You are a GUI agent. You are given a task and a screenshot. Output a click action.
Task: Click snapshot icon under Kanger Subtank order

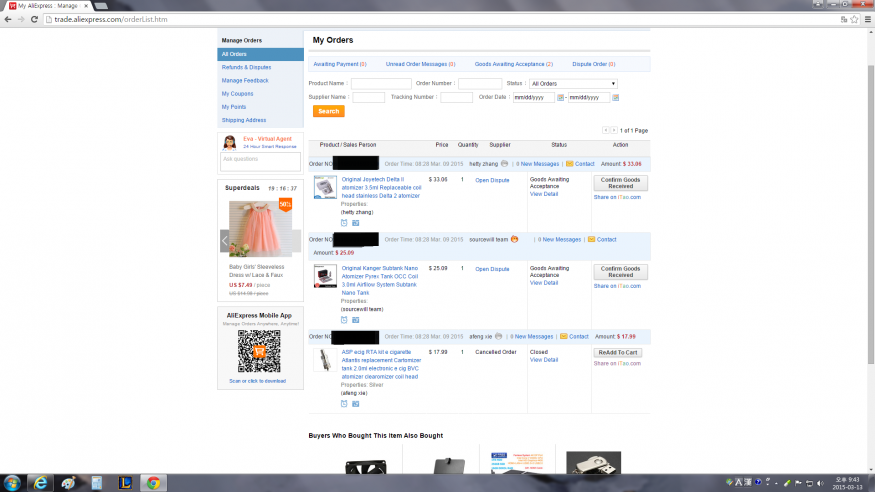355,320
